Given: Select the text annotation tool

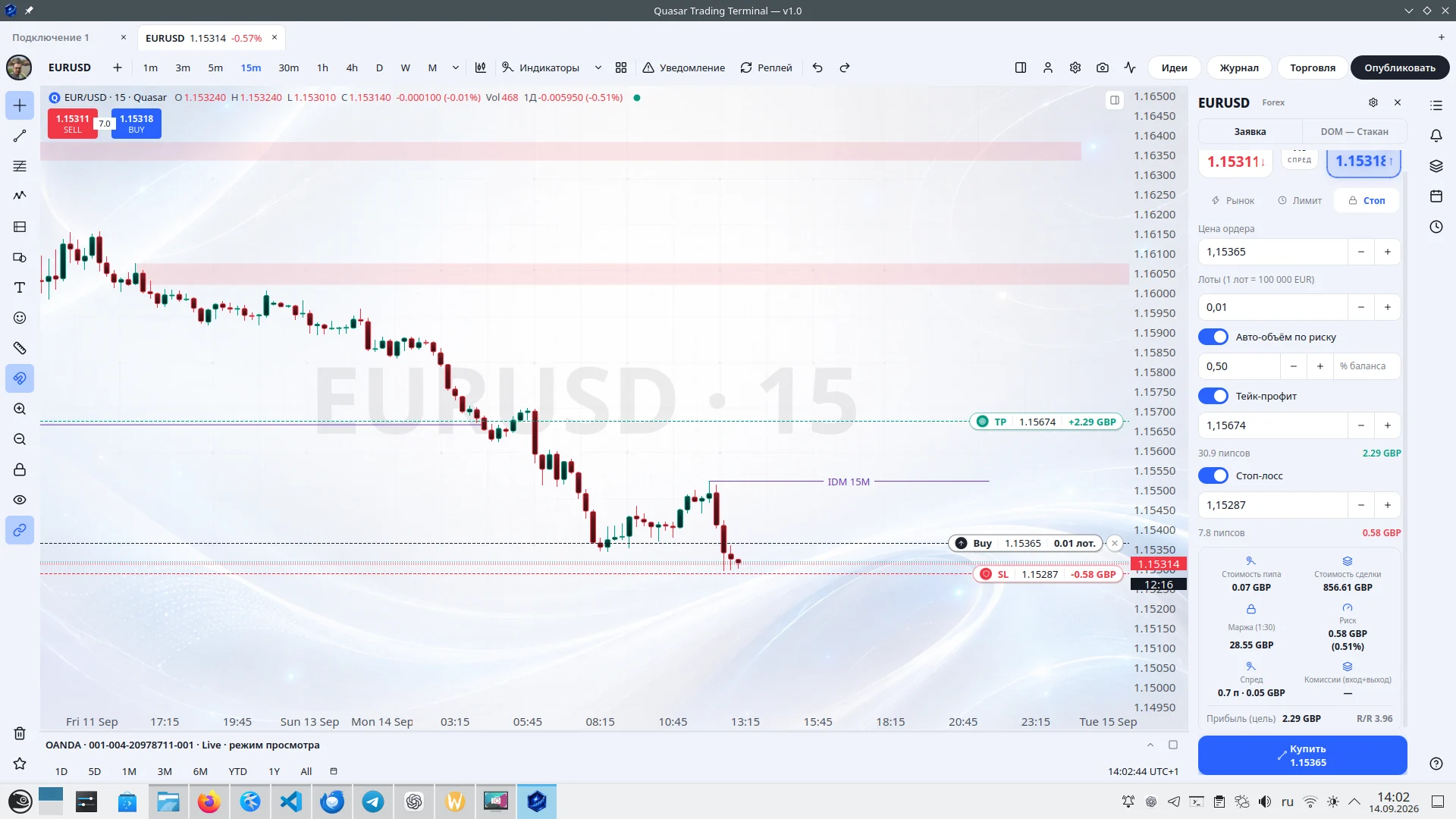Looking at the screenshot, I should (x=20, y=287).
